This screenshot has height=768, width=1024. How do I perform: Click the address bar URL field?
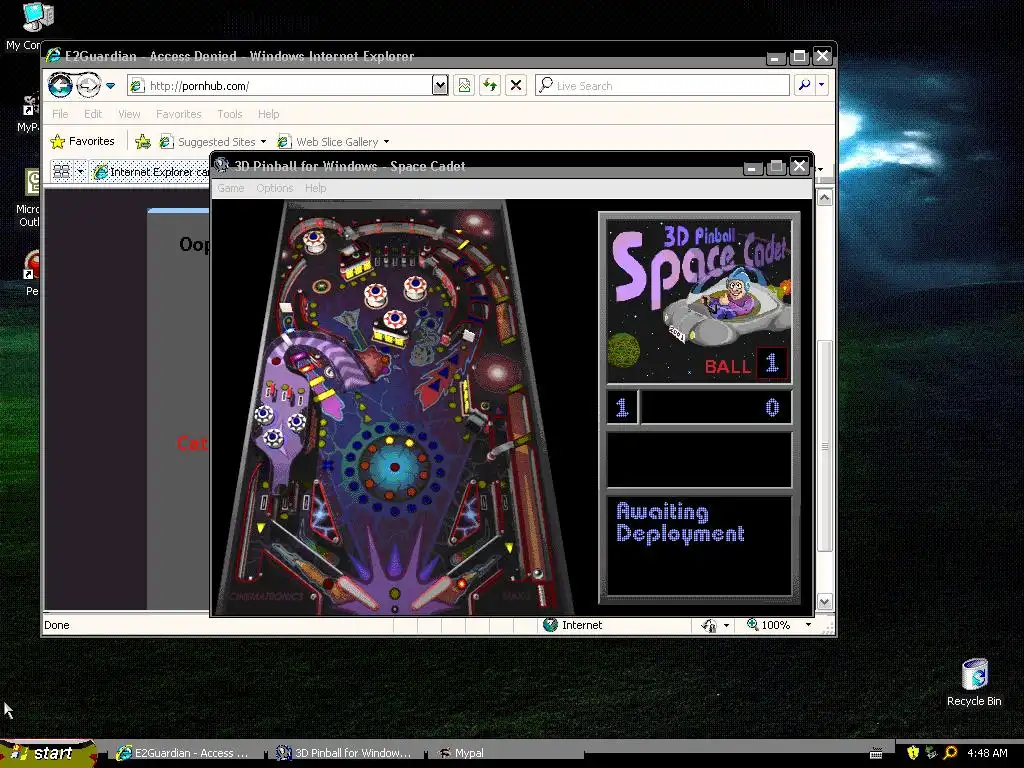[x=280, y=86]
